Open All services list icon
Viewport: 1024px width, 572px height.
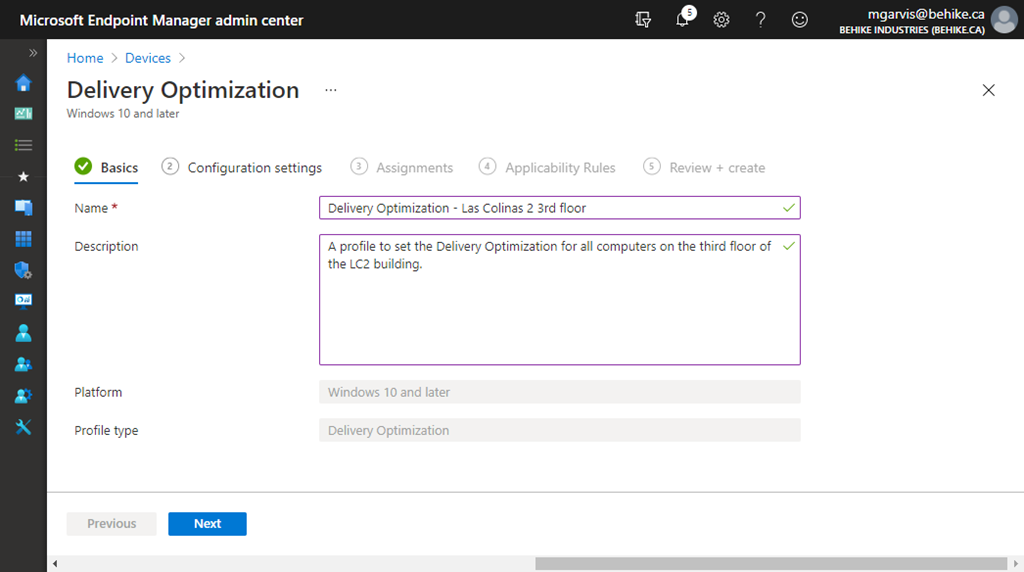point(23,145)
